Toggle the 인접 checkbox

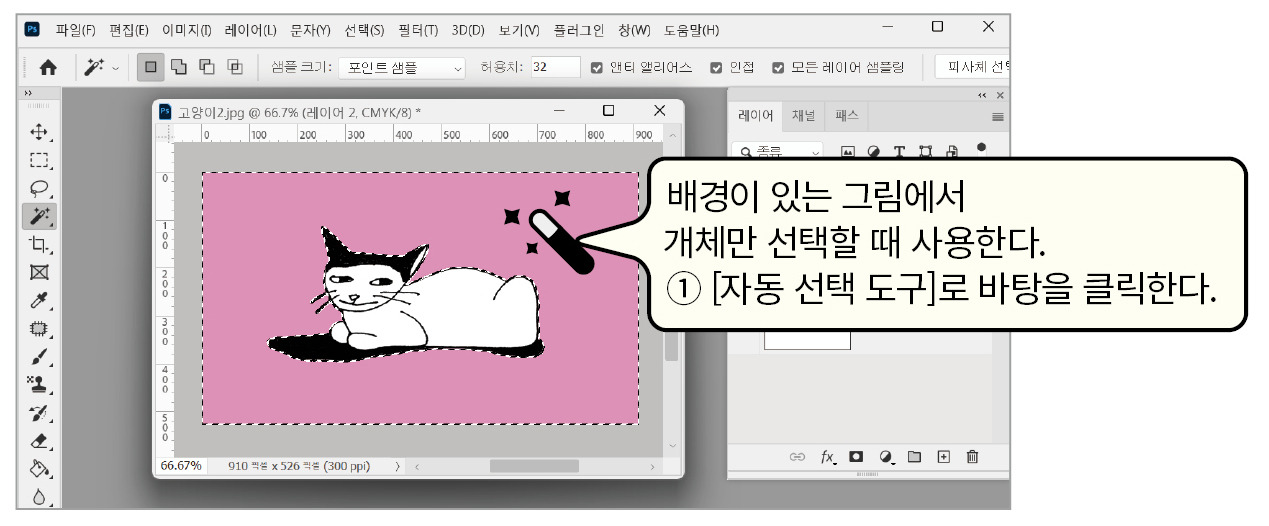716,68
